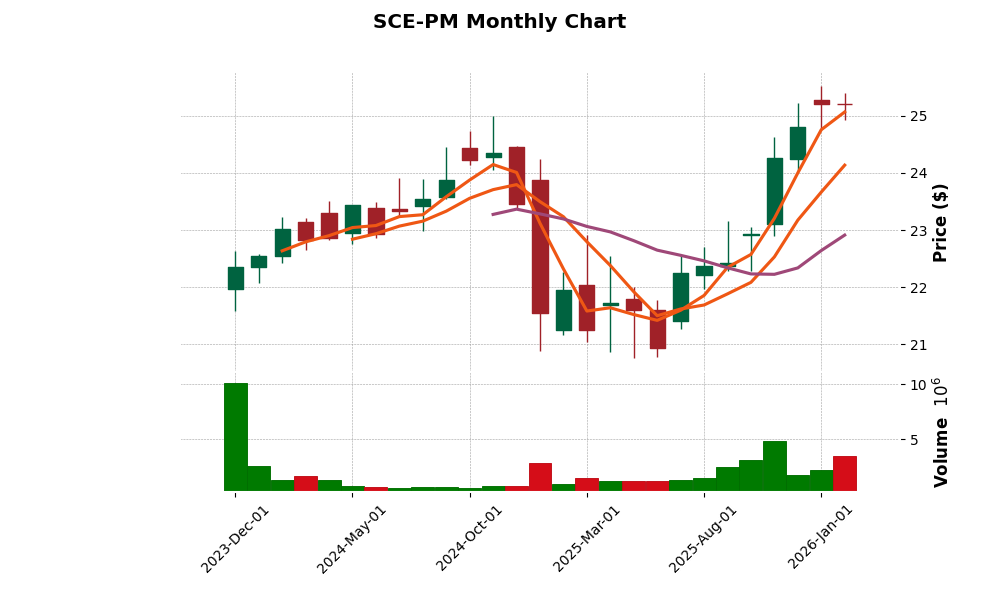Click the last red volume bar

point(844,473)
